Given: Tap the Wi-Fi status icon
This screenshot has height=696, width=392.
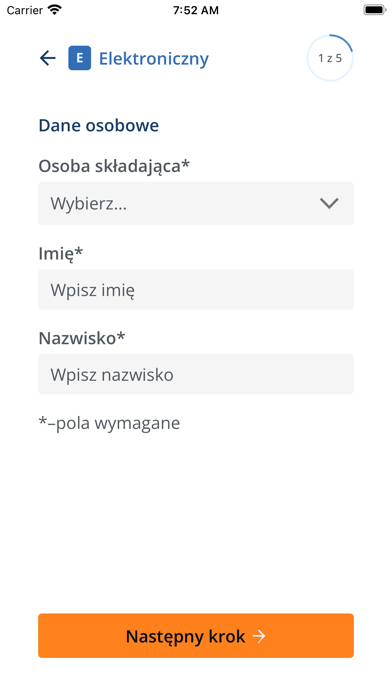Looking at the screenshot, I should click(x=55, y=10).
